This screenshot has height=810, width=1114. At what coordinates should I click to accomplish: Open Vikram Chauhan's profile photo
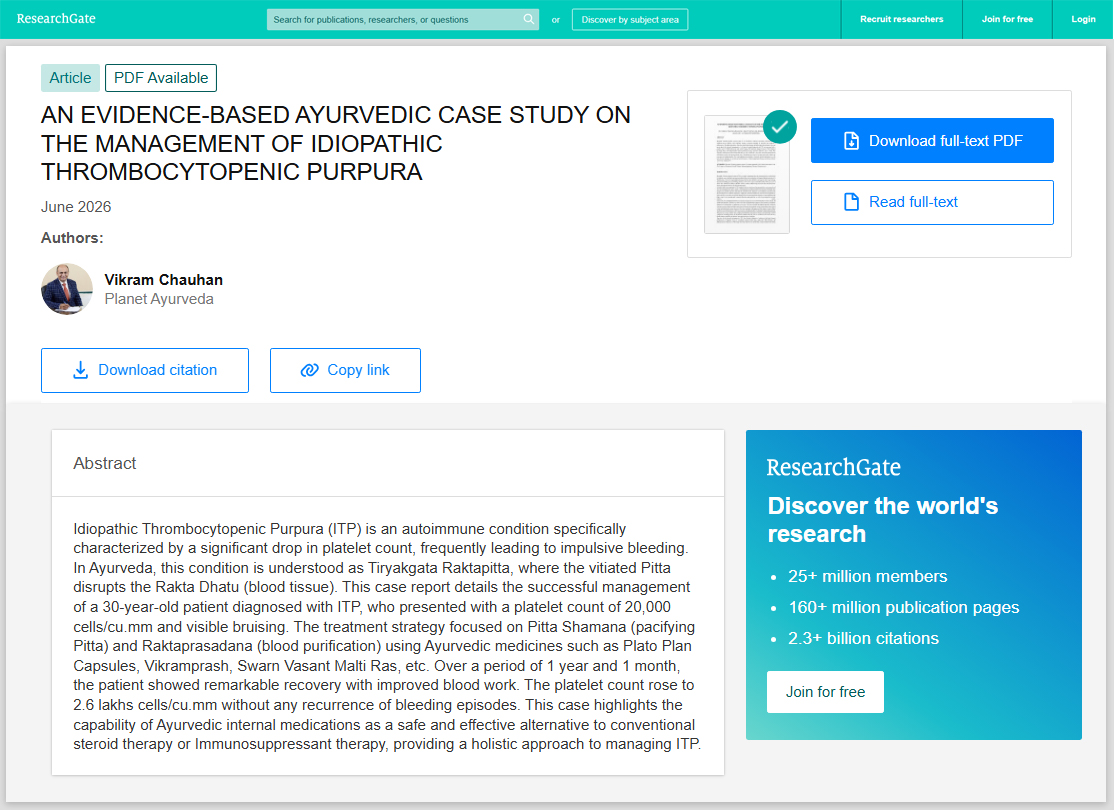point(67,289)
